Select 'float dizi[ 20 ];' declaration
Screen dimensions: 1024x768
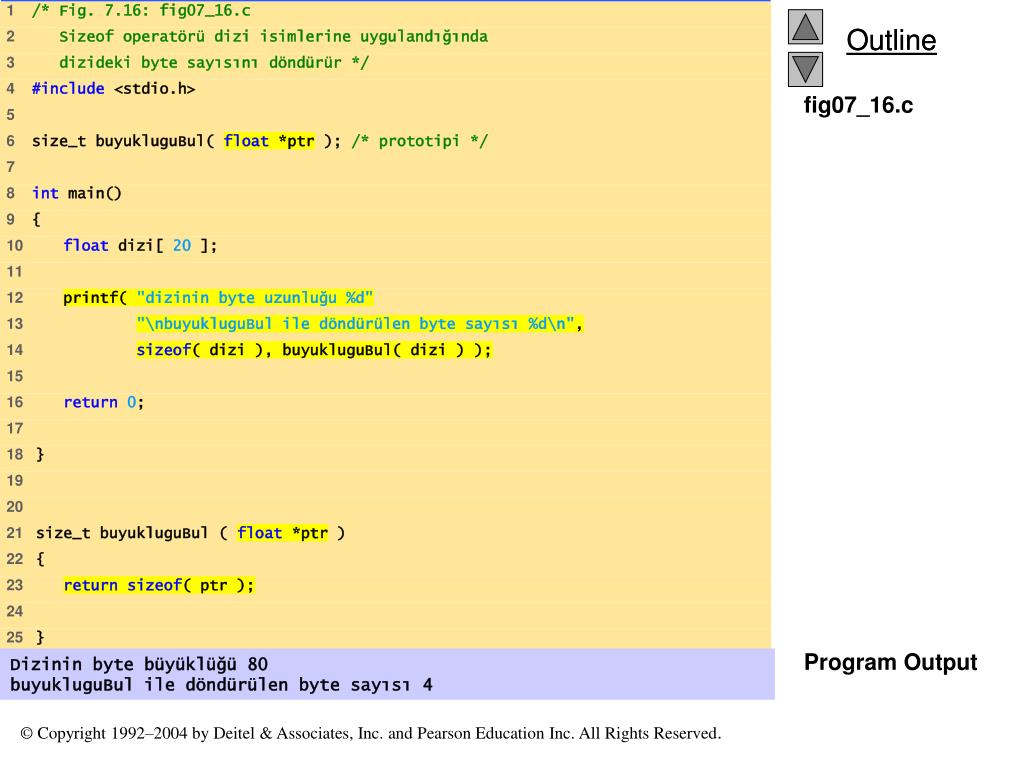(x=140, y=246)
